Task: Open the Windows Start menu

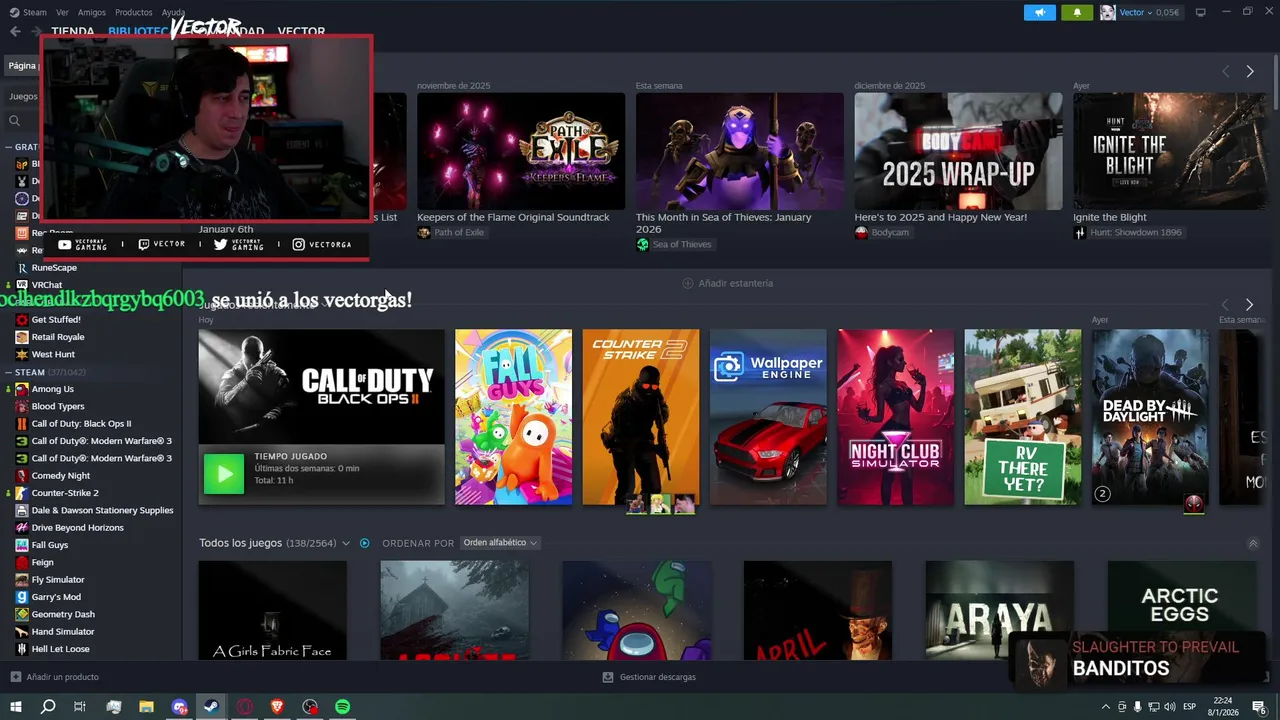Action: tap(16, 707)
